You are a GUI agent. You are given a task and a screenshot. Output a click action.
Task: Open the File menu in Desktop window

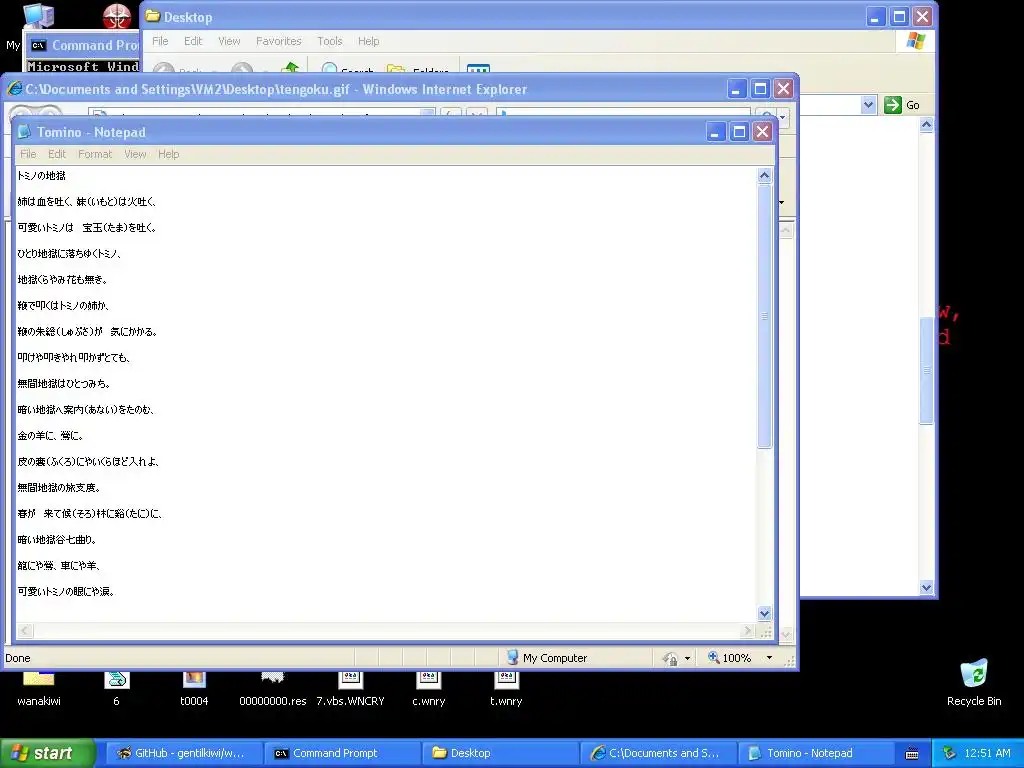160,41
